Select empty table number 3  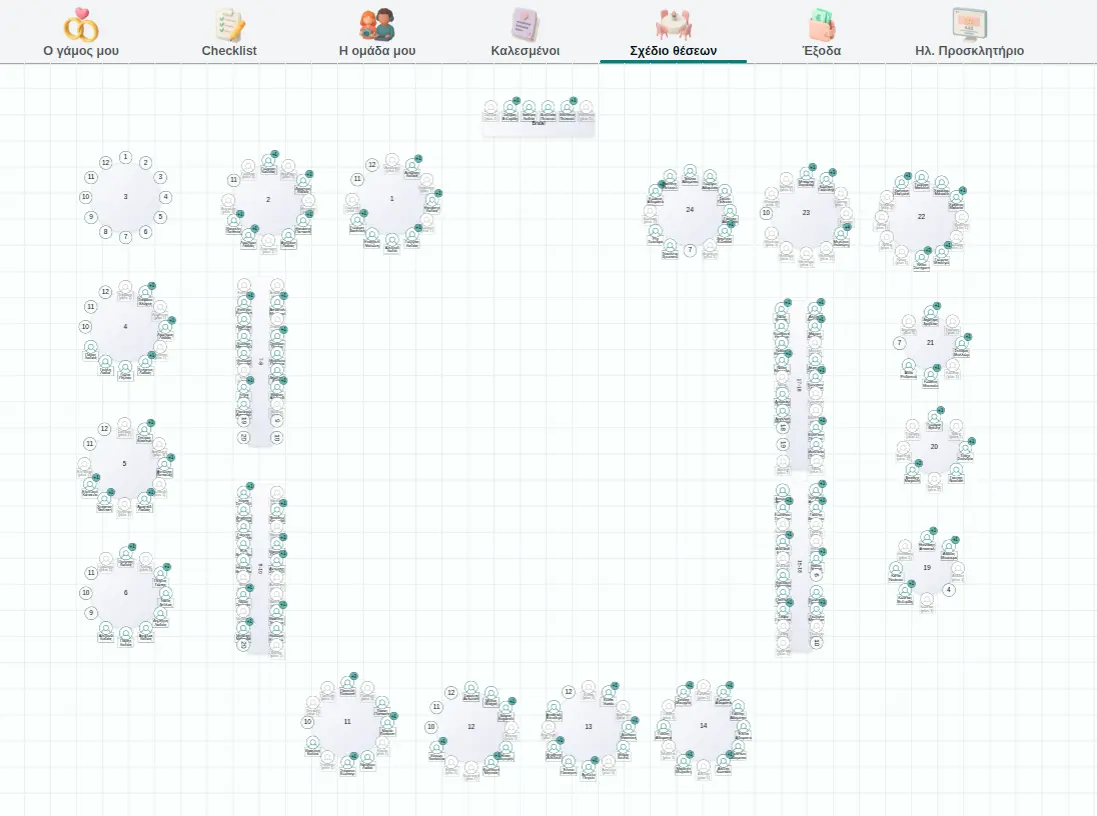click(x=123, y=197)
